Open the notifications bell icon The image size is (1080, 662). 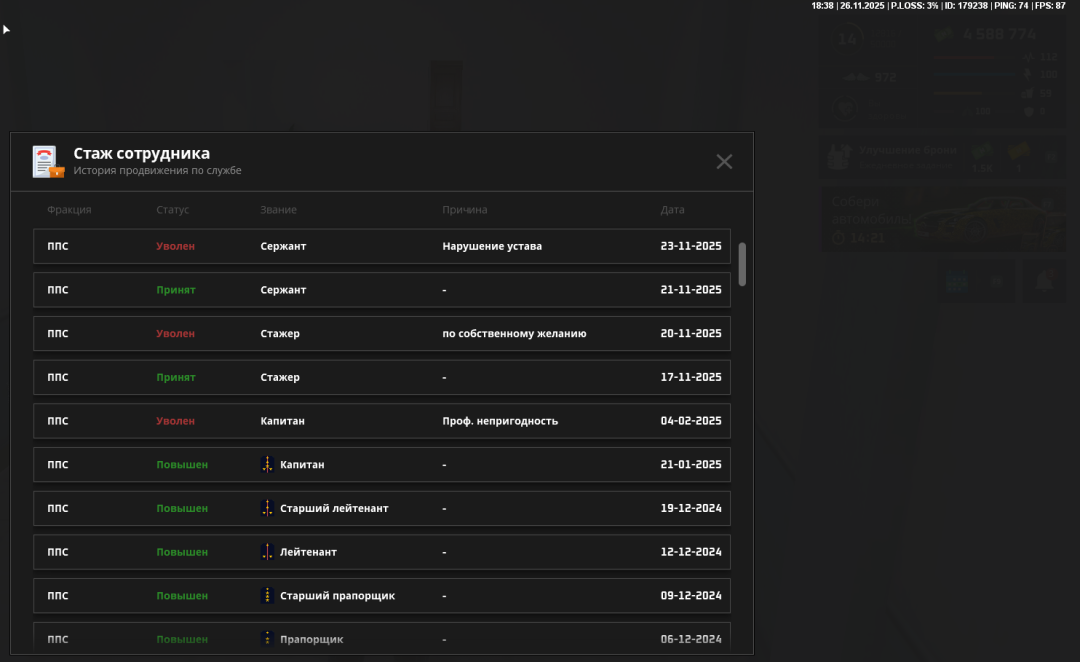pyautogui.click(x=1044, y=281)
